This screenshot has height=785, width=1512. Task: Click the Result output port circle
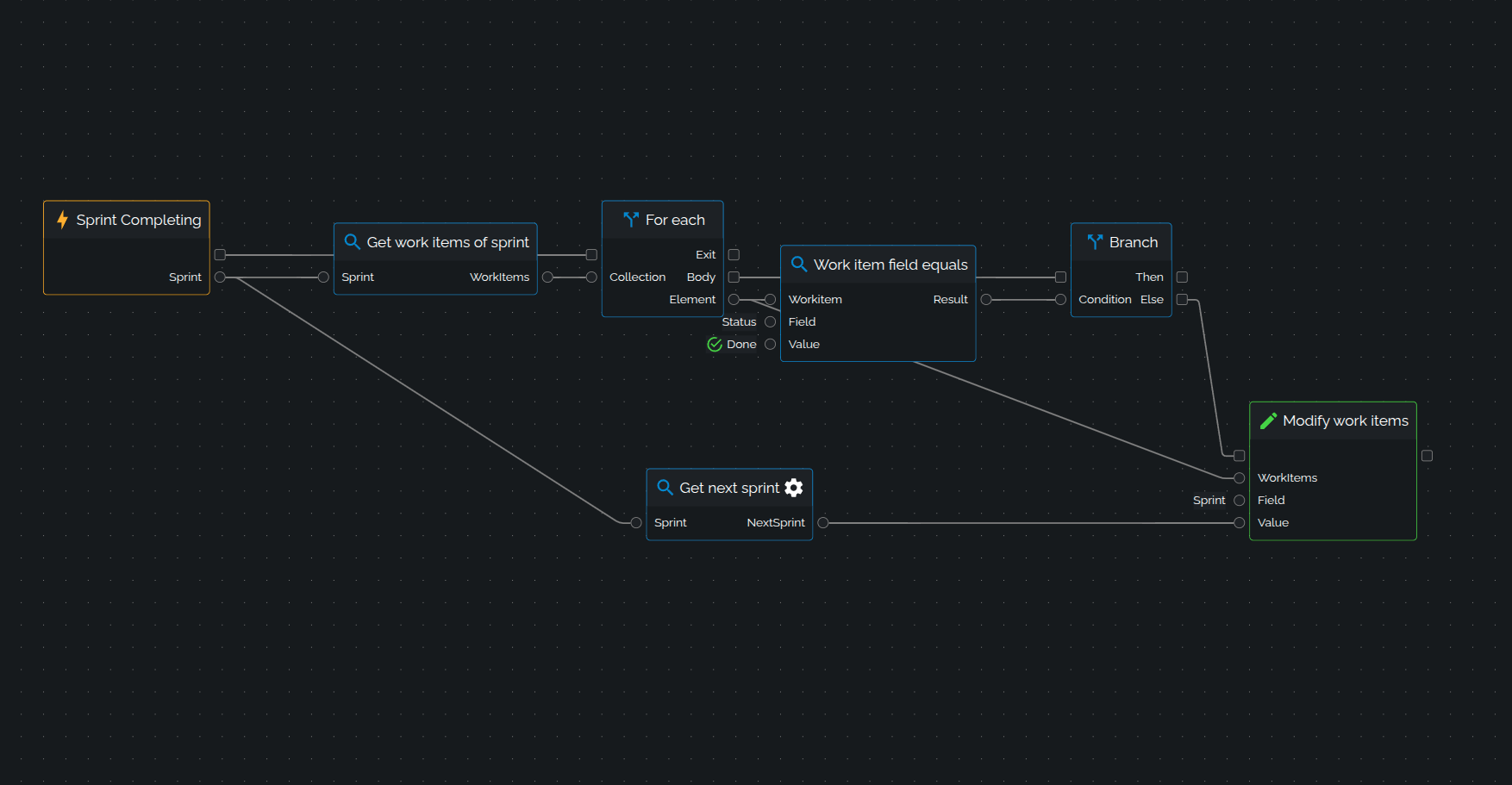pos(986,300)
